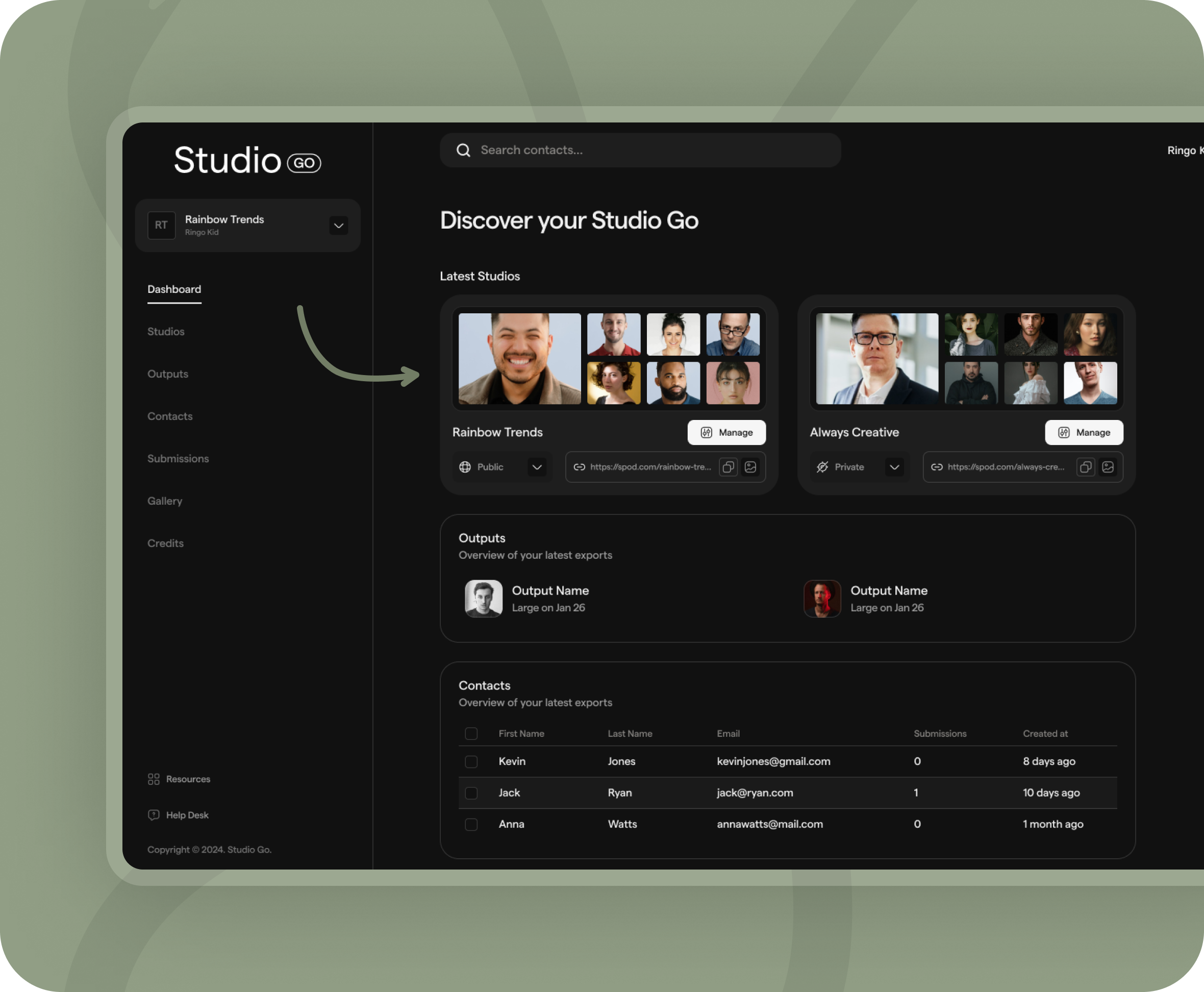
Task: Click the search magnifier icon
Action: point(463,151)
